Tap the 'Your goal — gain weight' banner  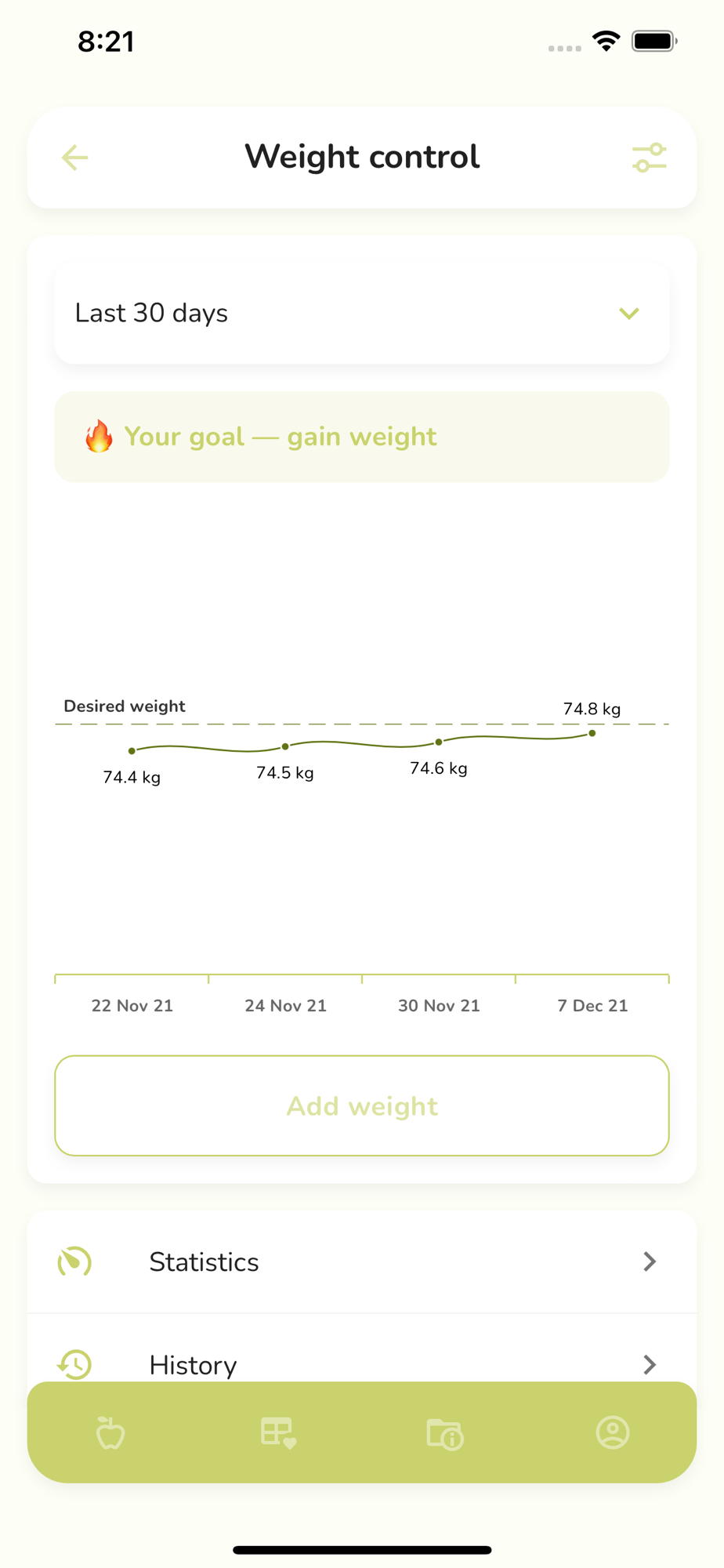pyautogui.click(x=362, y=437)
